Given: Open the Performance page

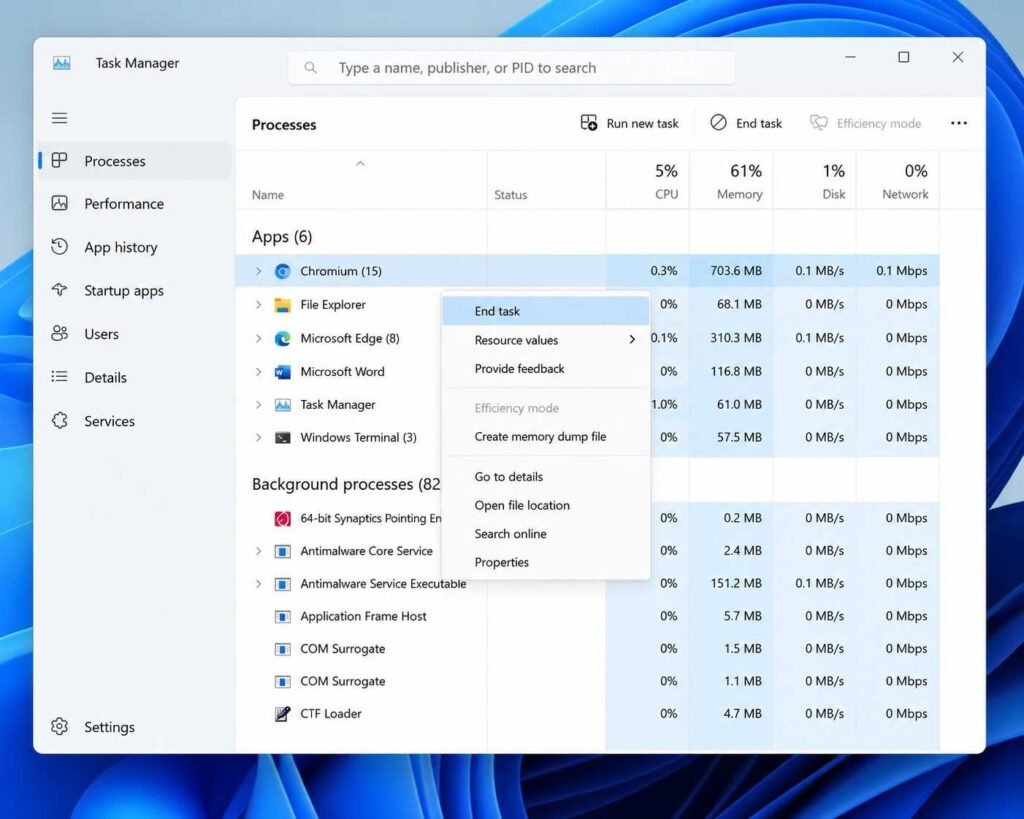Looking at the screenshot, I should (135, 204).
